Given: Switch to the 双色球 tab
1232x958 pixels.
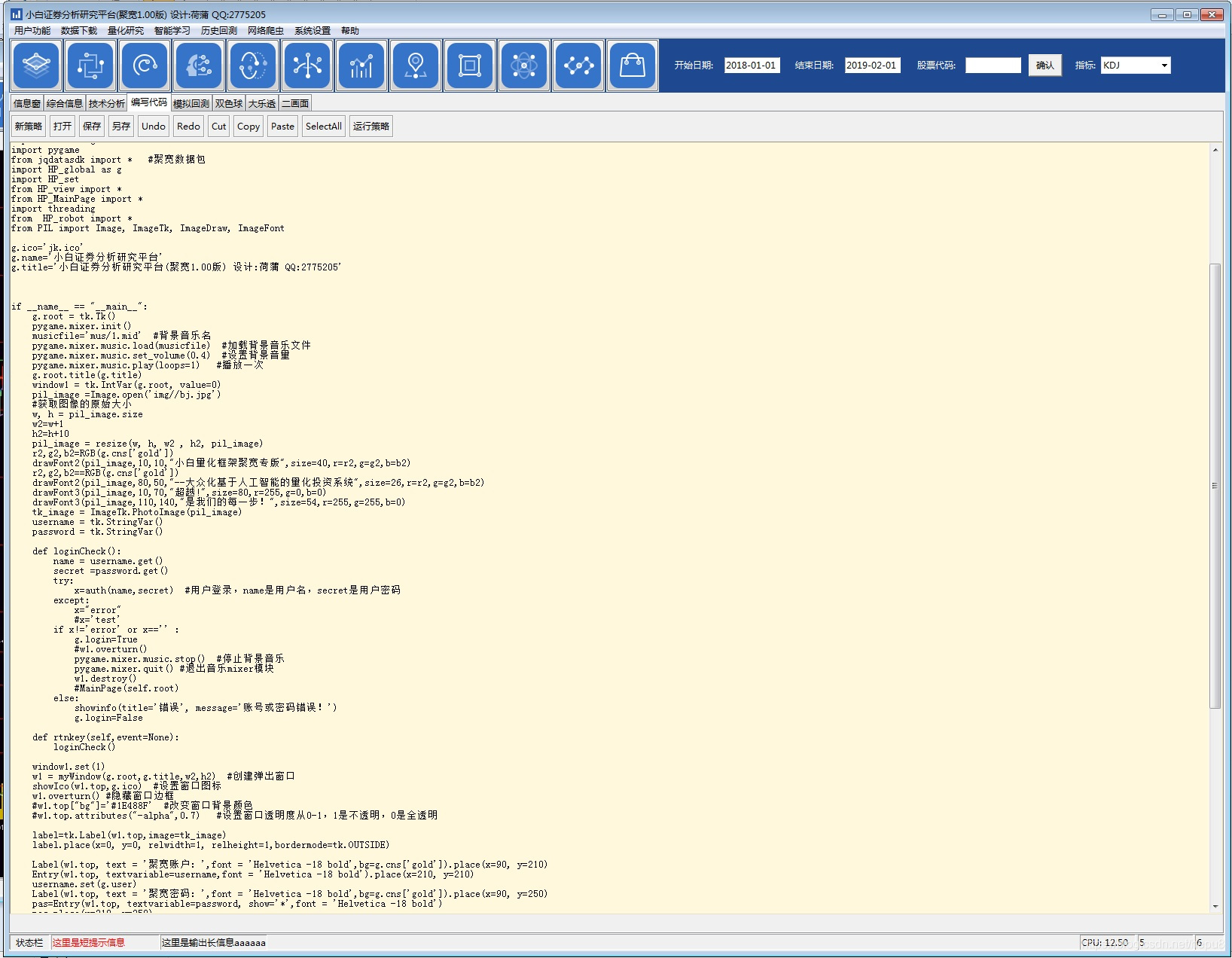Looking at the screenshot, I should (229, 104).
